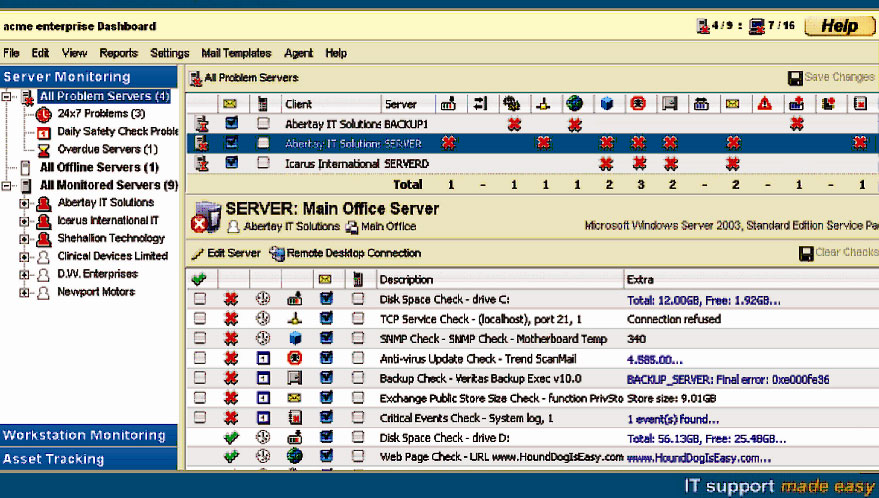Click the Overdue Servers hourglass icon
This screenshot has height=498, width=879.
[x=45, y=150]
